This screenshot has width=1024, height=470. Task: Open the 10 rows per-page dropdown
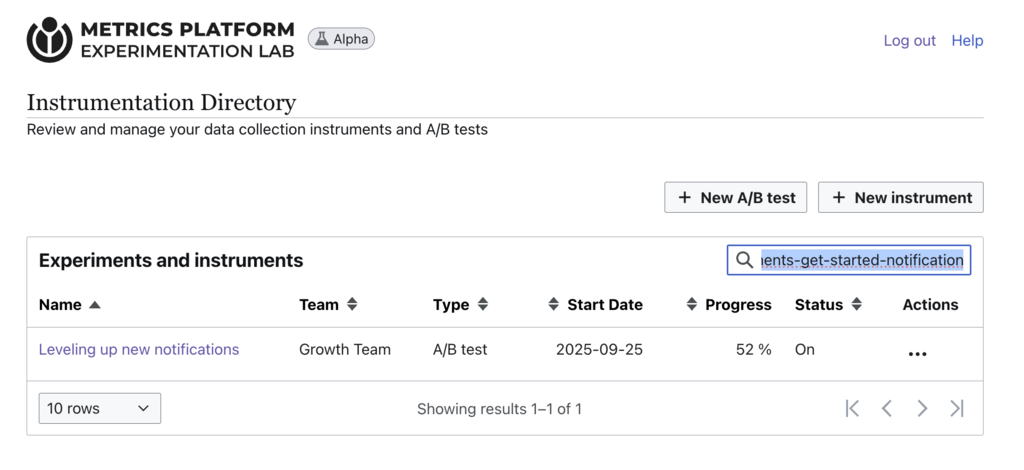[x=100, y=408]
